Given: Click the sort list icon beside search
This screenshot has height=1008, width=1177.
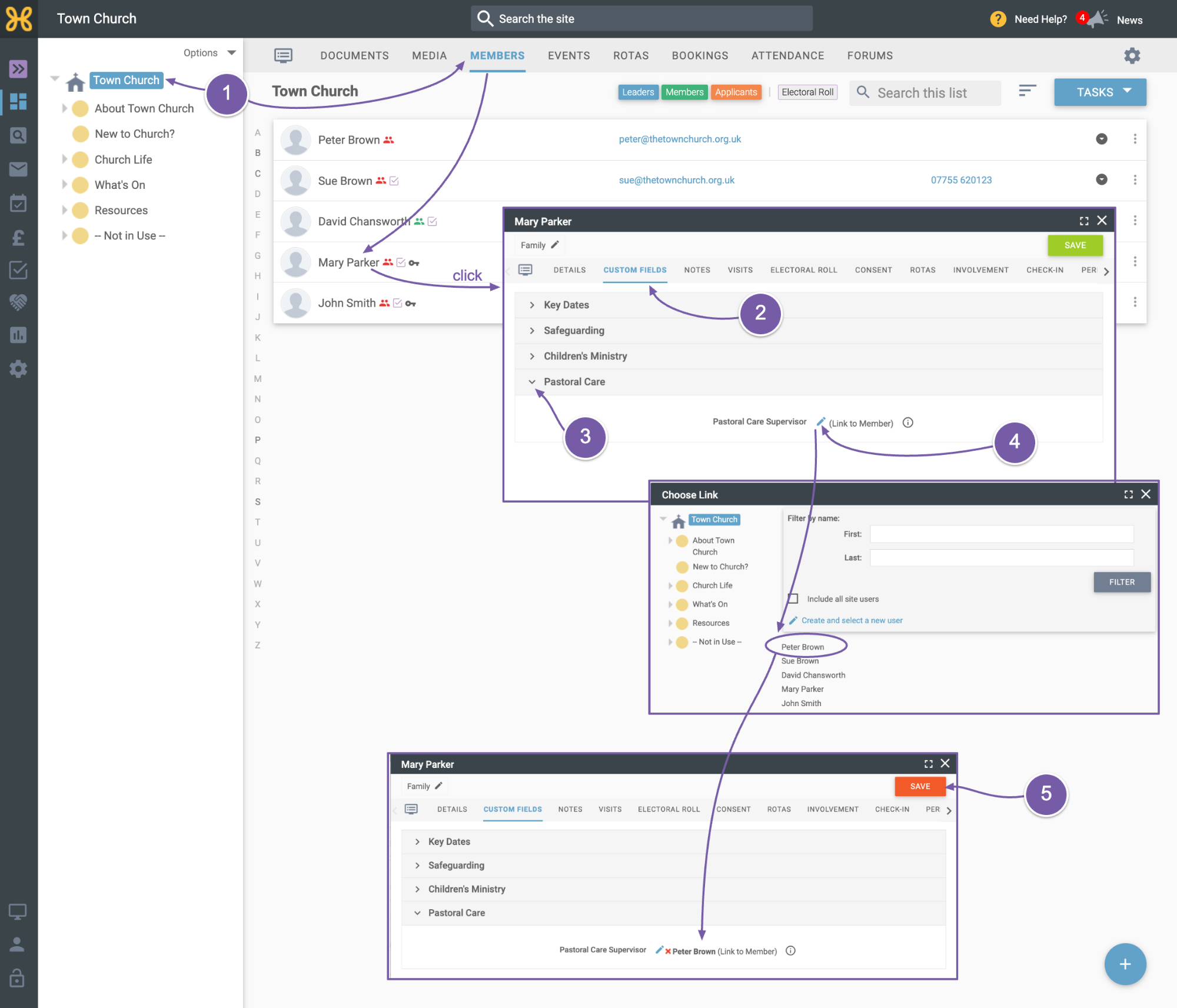Looking at the screenshot, I should (1028, 91).
